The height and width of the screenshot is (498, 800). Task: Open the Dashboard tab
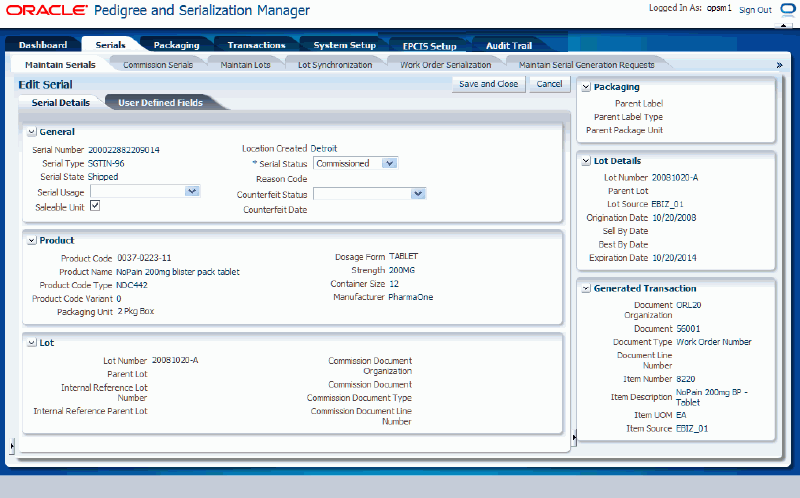point(43,45)
